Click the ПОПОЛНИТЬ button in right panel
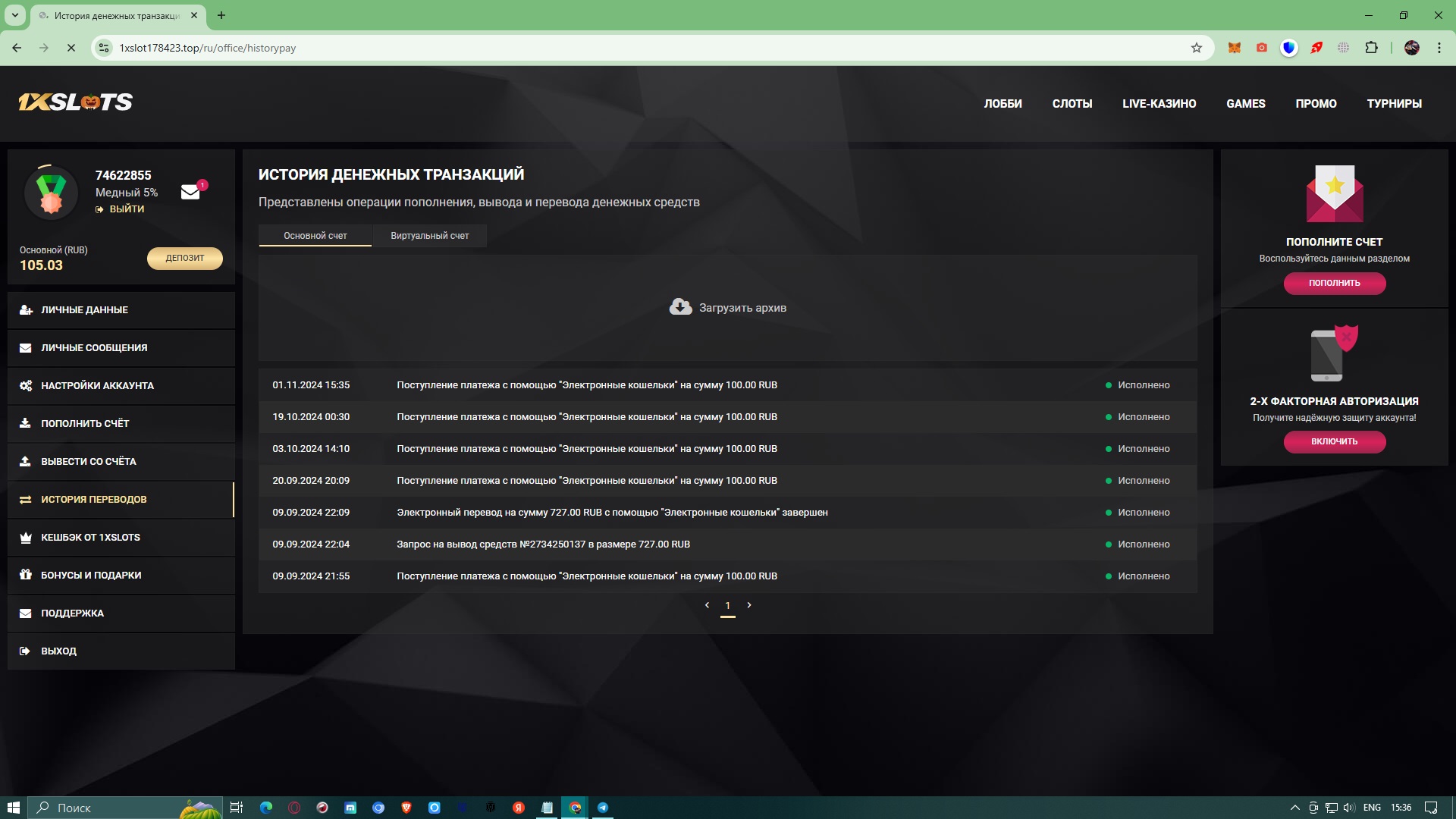Image resolution: width=1456 pixels, height=819 pixels. [x=1334, y=283]
